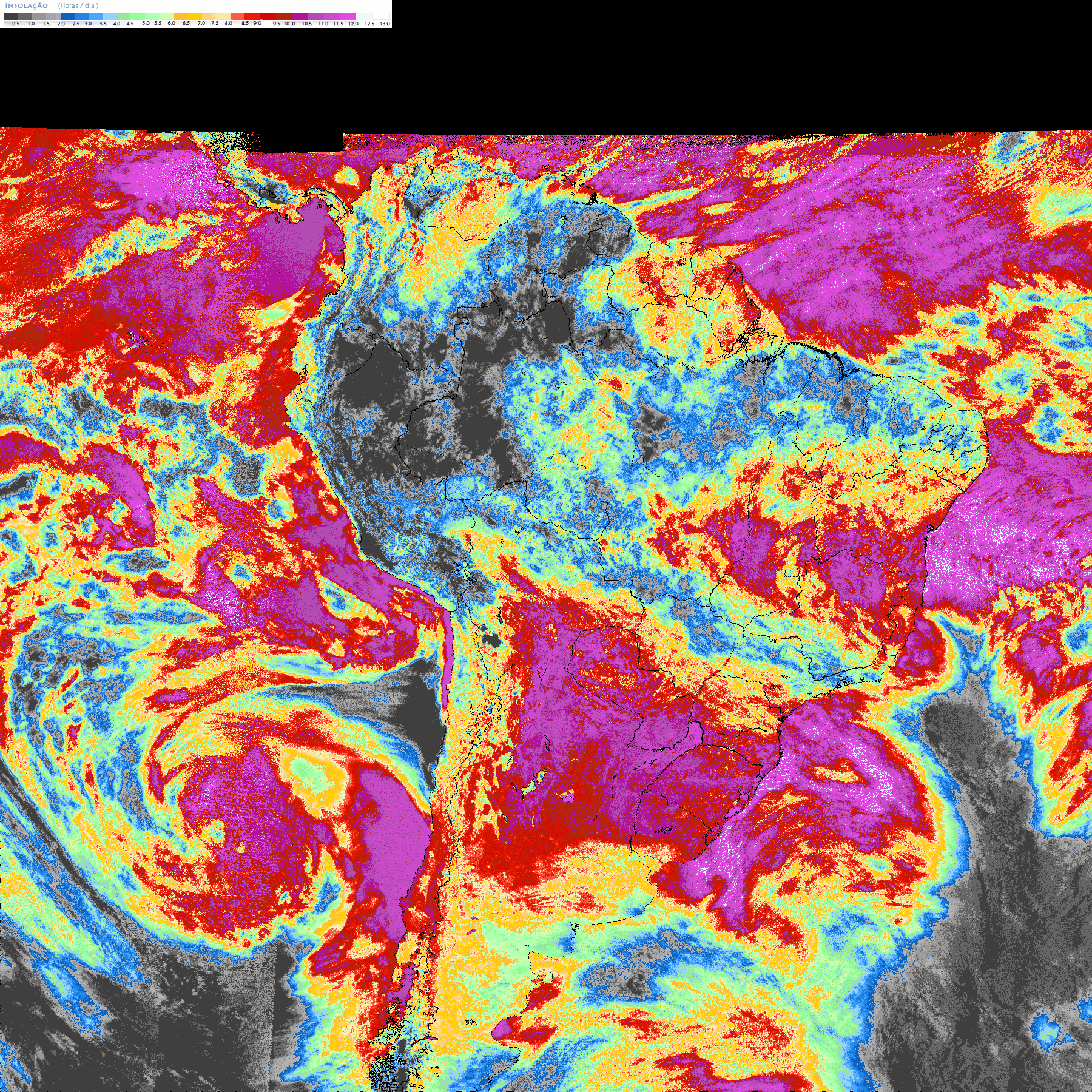The width and height of the screenshot is (1092, 1092).
Task: Click the (Horas / dia) units label
Action: pos(78,5)
